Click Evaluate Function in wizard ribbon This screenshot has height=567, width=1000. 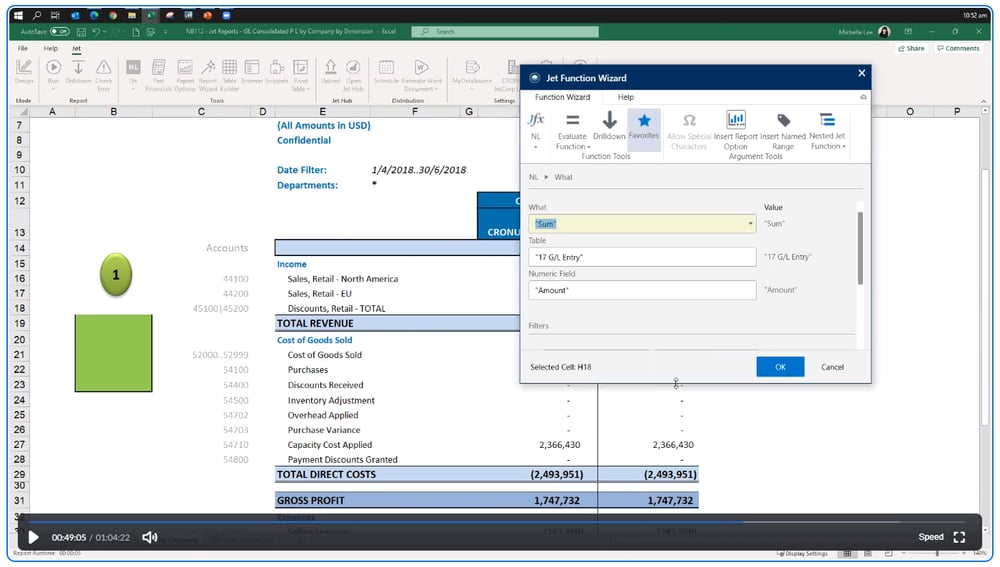pyautogui.click(x=572, y=131)
